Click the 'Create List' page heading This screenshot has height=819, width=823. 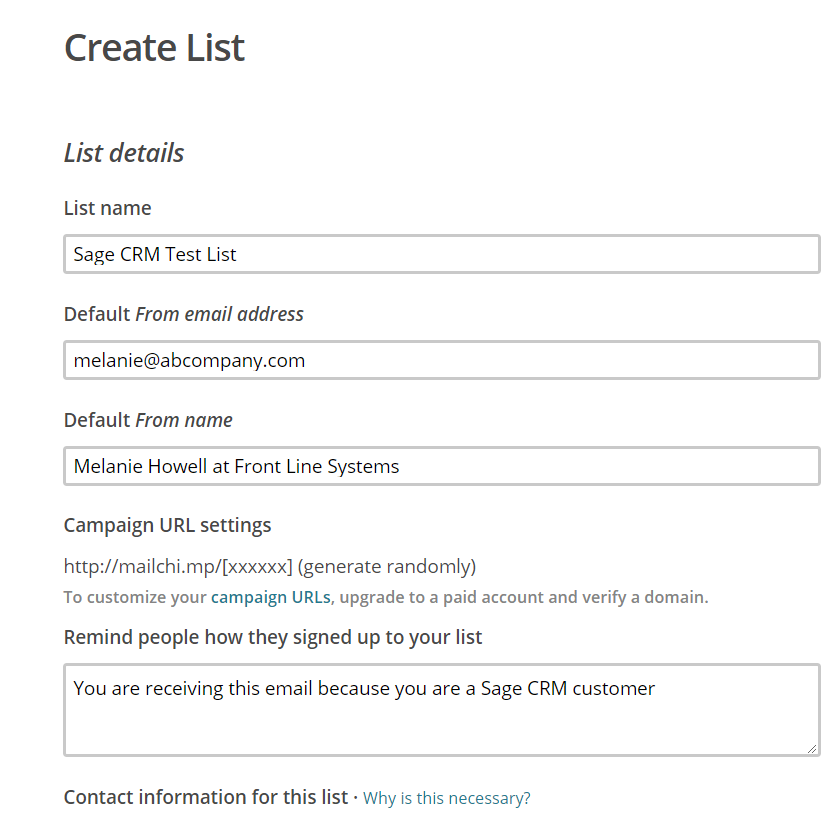click(x=154, y=48)
